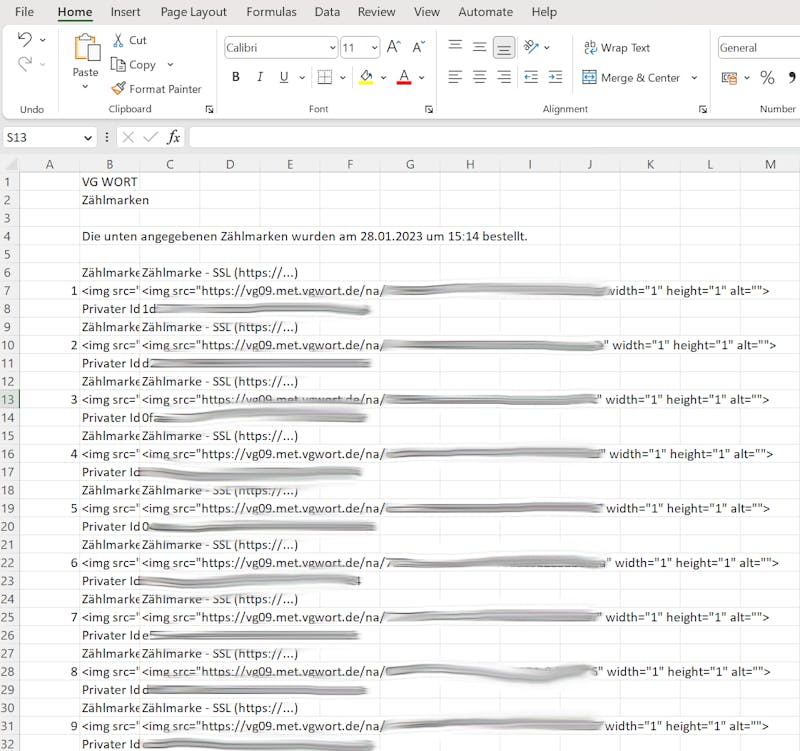Open the font size 11 dropdown
800x751 pixels.
pos(374,47)
